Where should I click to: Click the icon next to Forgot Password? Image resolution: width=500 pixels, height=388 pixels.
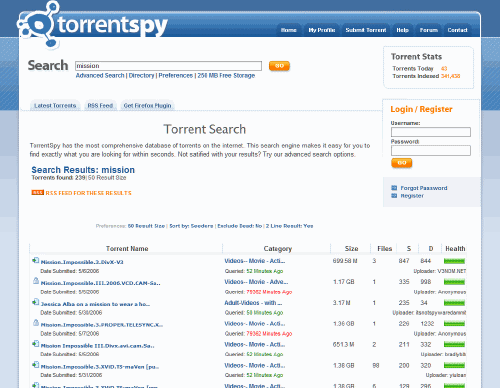tap(394, 188)
